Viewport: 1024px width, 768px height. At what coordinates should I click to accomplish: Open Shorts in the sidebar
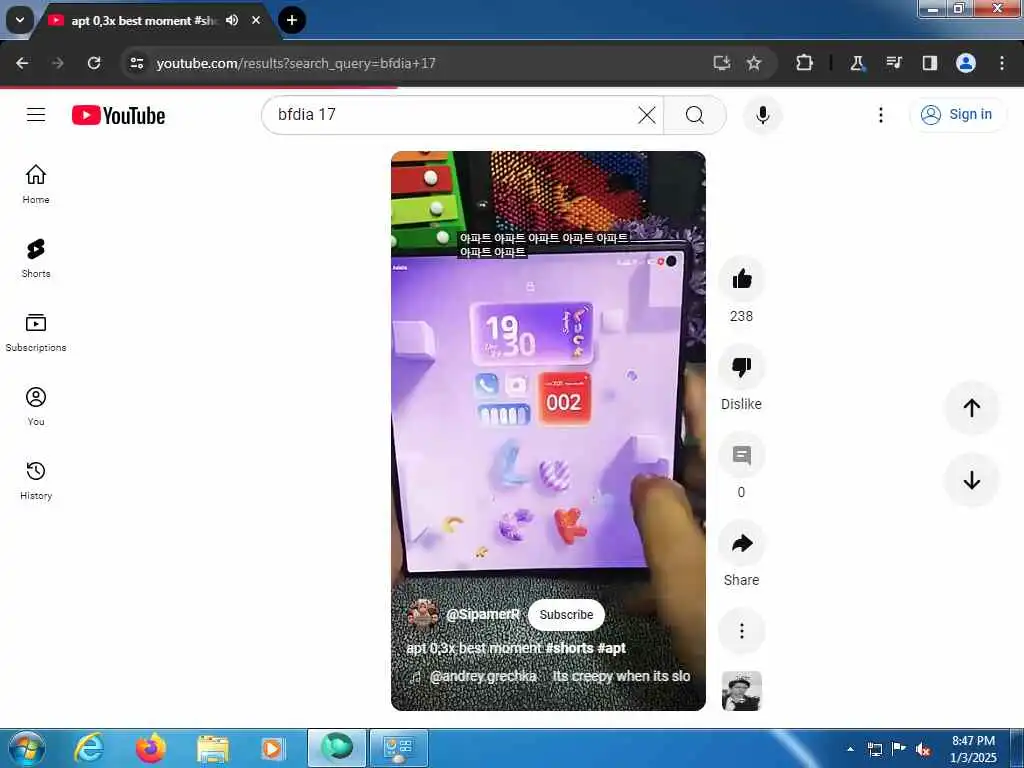point(36,258)
